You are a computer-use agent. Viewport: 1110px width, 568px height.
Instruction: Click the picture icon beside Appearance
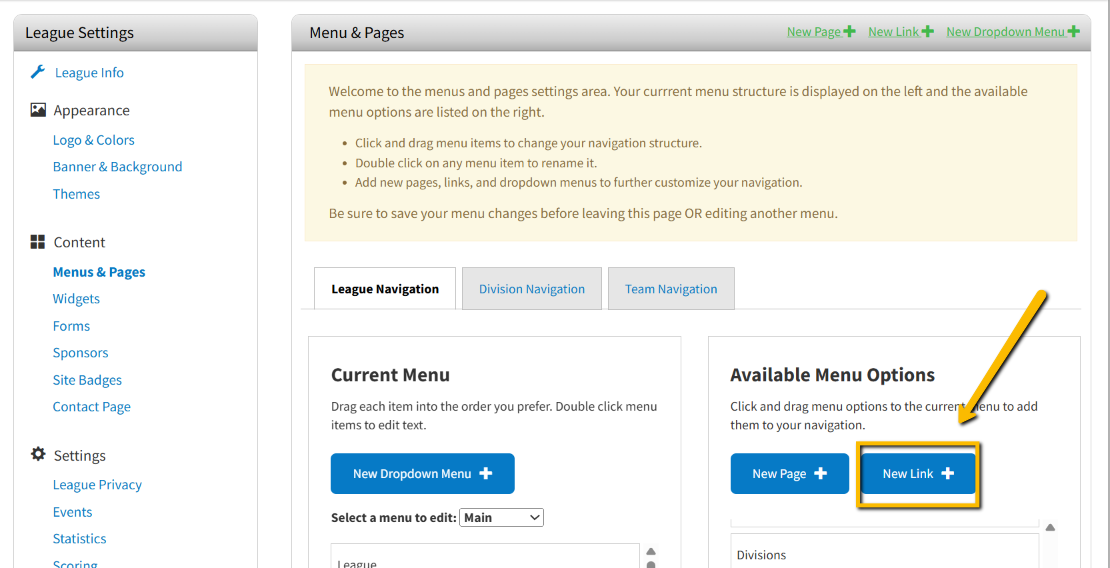coord(38,110)
